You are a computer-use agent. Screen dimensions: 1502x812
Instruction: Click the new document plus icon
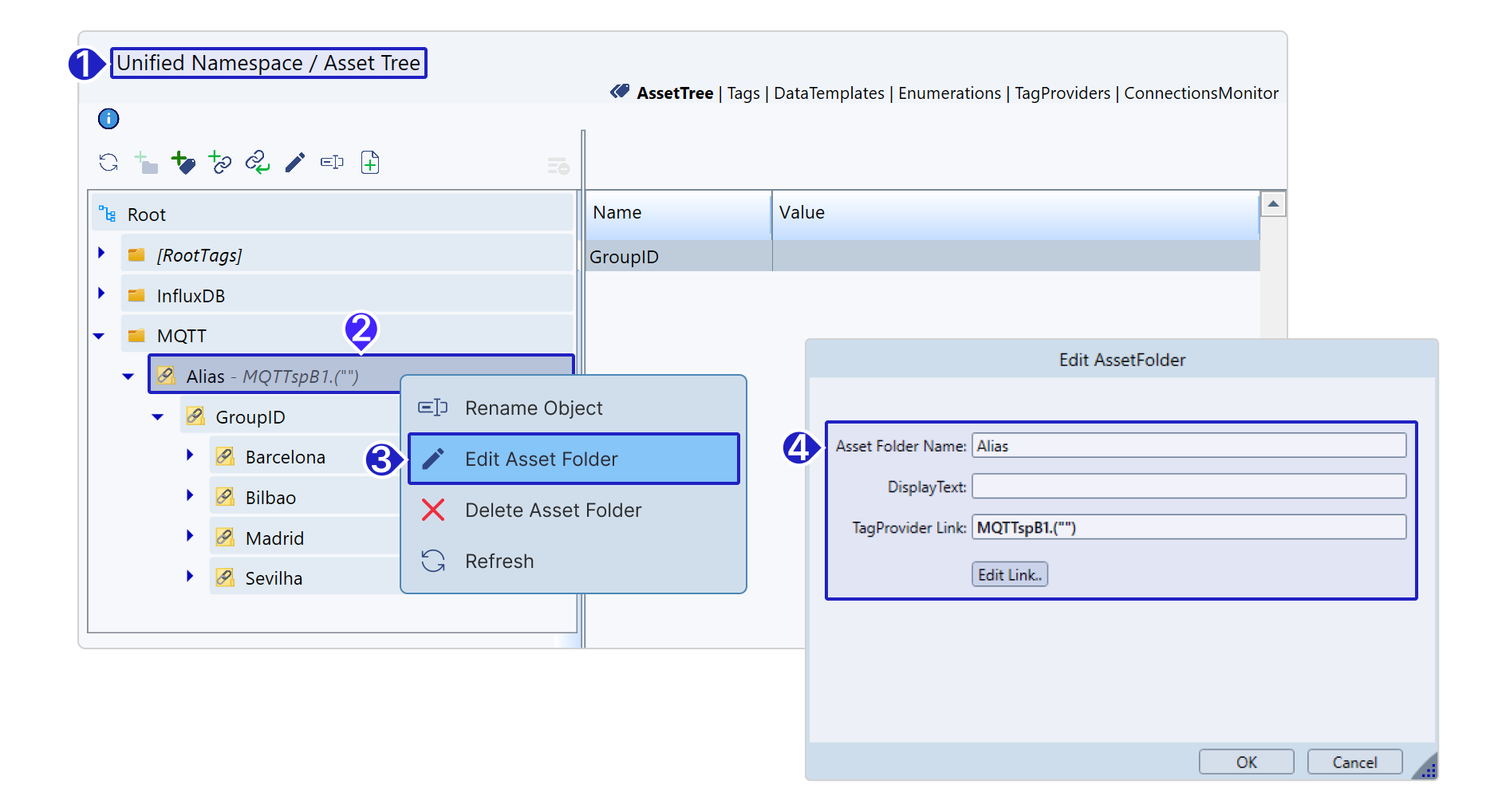(x=369, y=163)
